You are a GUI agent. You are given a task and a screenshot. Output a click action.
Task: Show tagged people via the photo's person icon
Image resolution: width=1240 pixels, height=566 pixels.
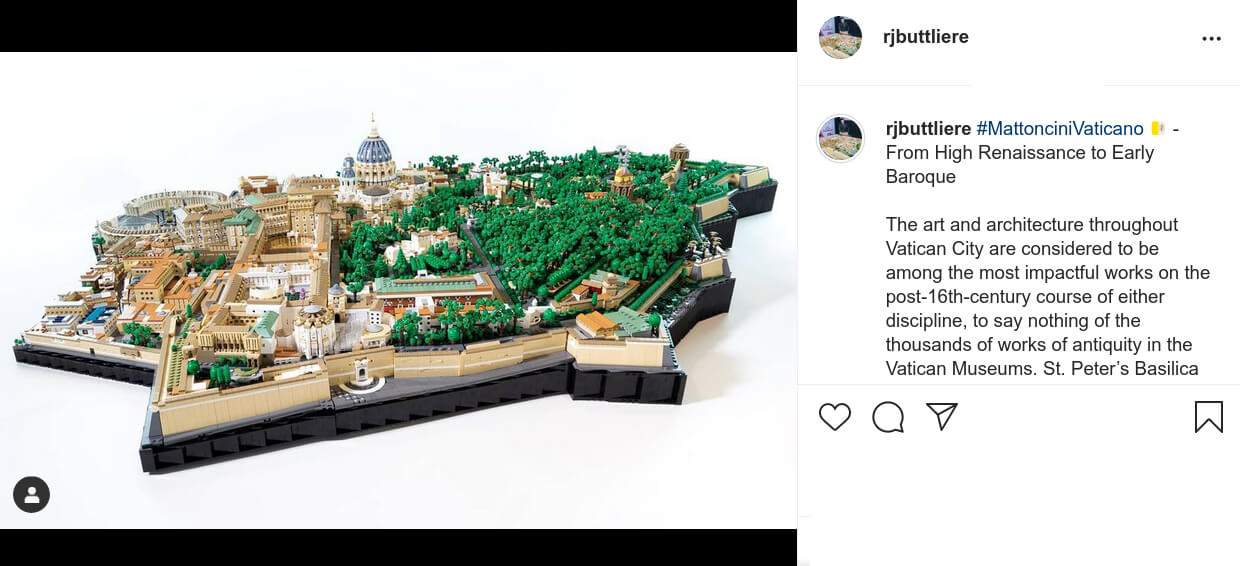(31, 494)
